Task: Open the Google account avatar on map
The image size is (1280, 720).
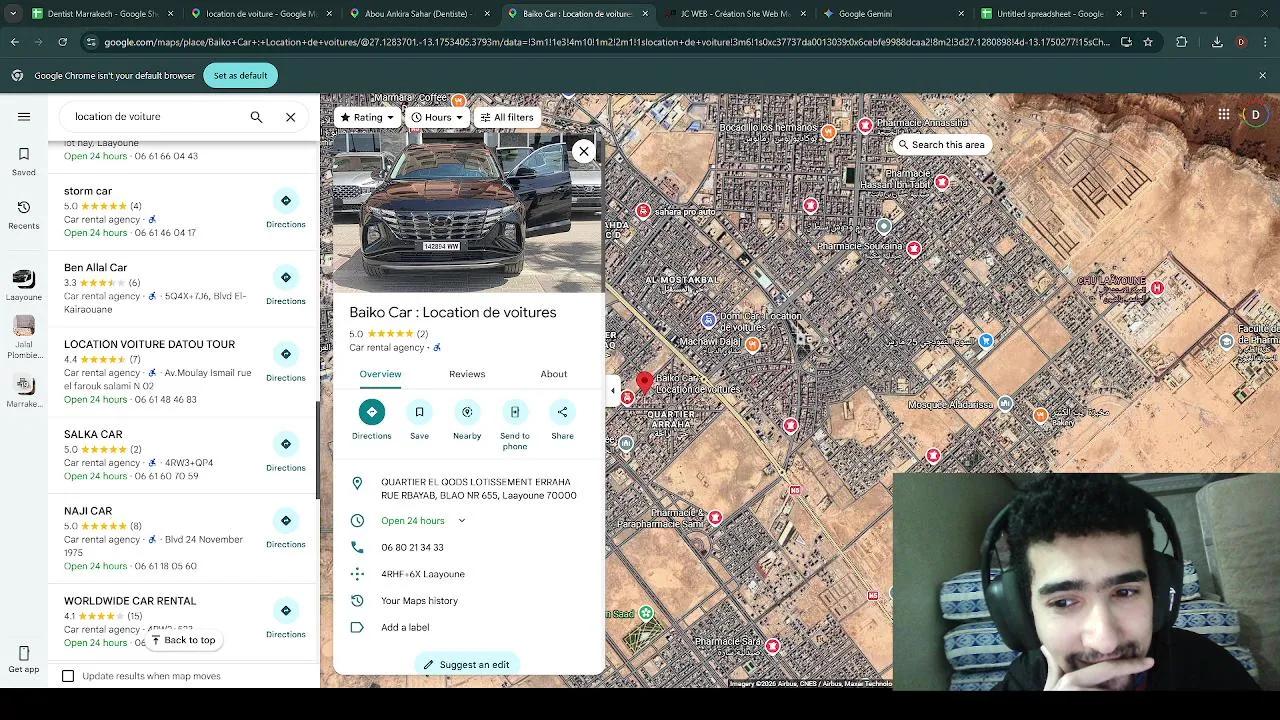Action: [x=1255, y=115]
